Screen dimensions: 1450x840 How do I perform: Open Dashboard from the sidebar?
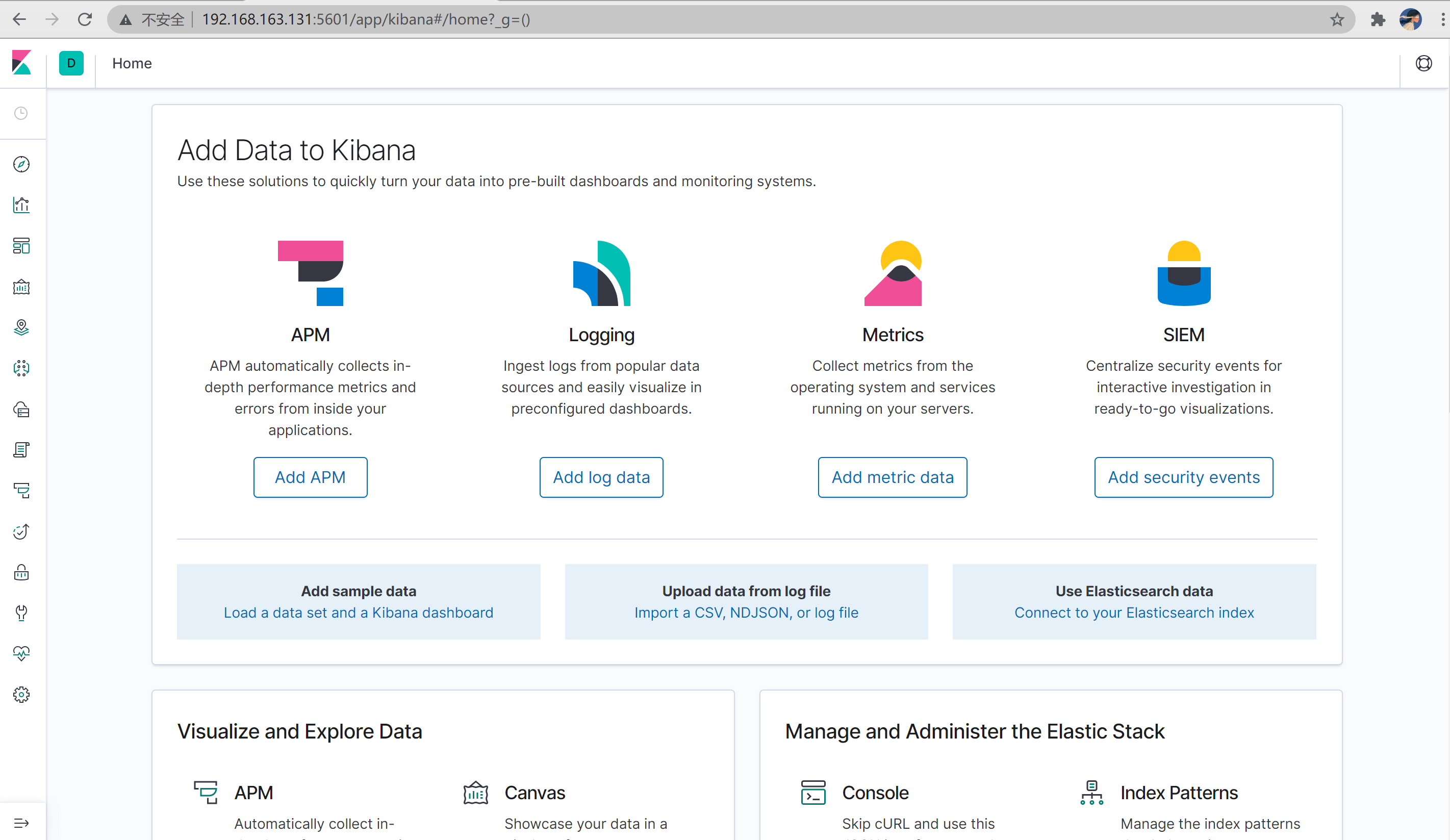(21, 246)
